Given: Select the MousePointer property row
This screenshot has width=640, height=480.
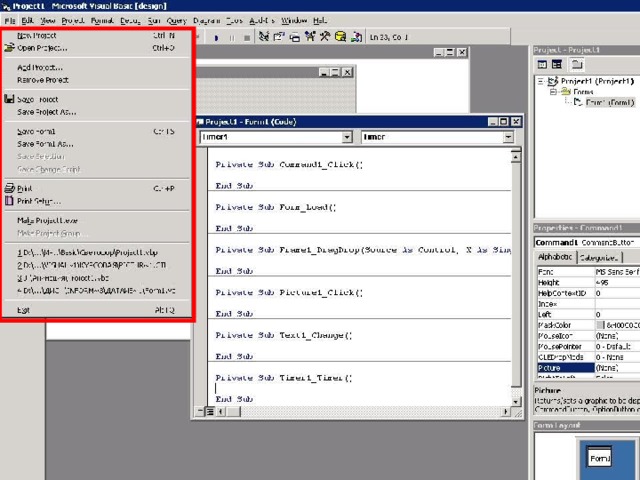Looking at the screenshot, I should coord(588,347).
